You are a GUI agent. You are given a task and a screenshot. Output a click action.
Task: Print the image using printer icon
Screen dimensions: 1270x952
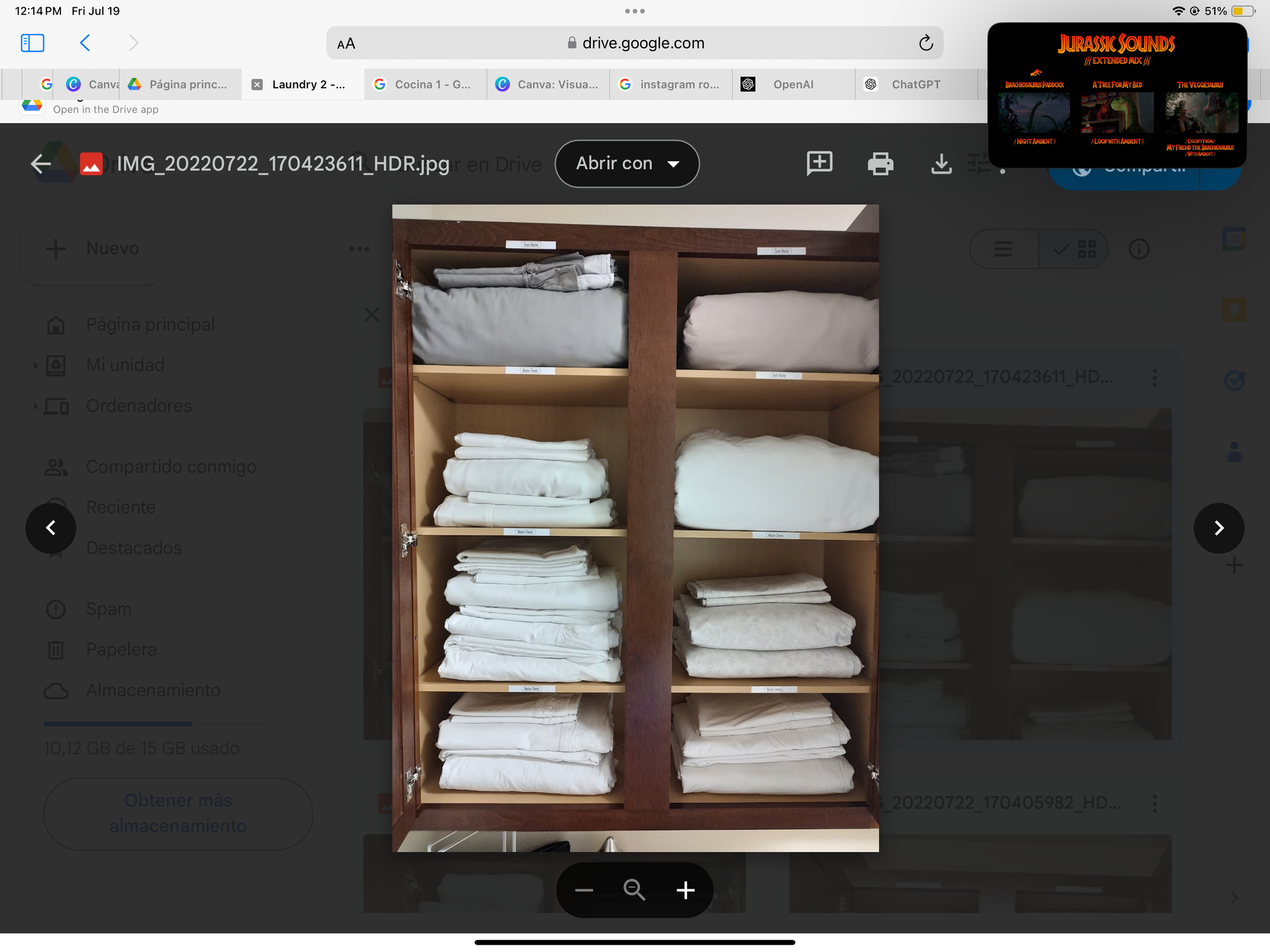coord(880,163)
